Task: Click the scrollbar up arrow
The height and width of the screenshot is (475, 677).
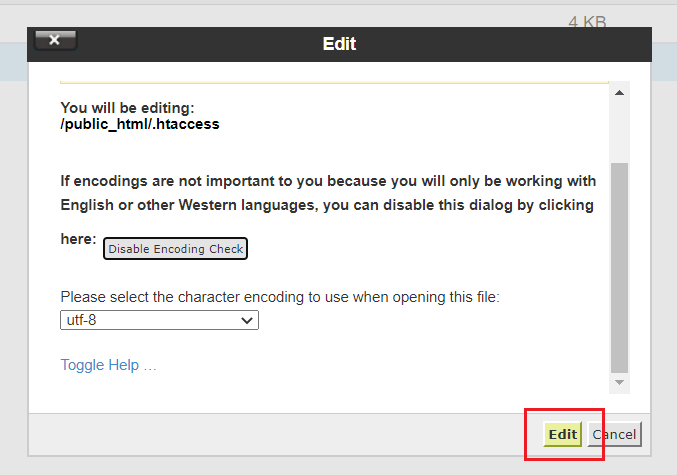Action: (x=619, y=94)
